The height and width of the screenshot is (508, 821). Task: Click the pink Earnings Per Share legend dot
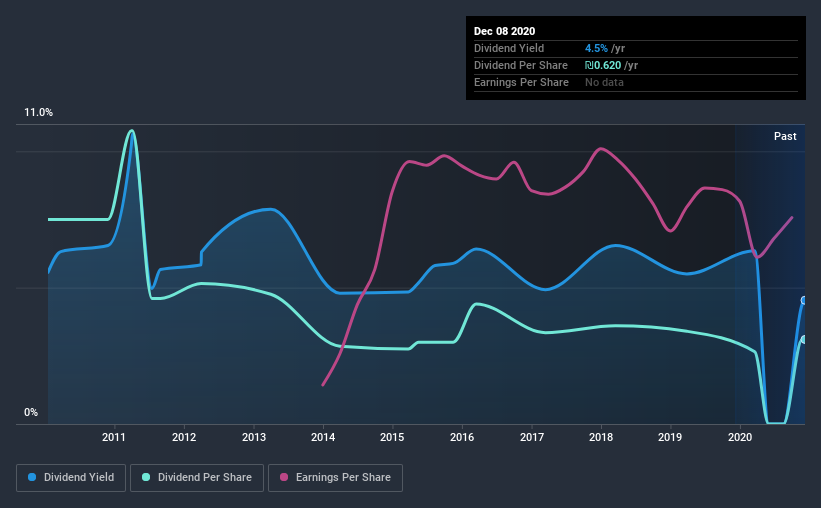(x=284, y=477)
